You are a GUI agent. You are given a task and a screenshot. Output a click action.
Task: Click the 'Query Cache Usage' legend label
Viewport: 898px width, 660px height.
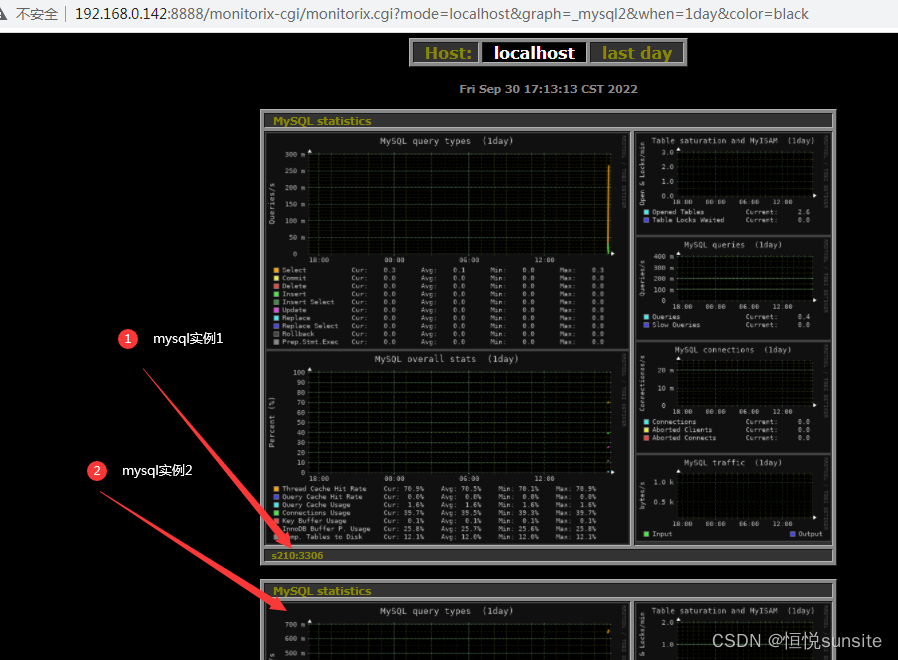click(316, 505)
